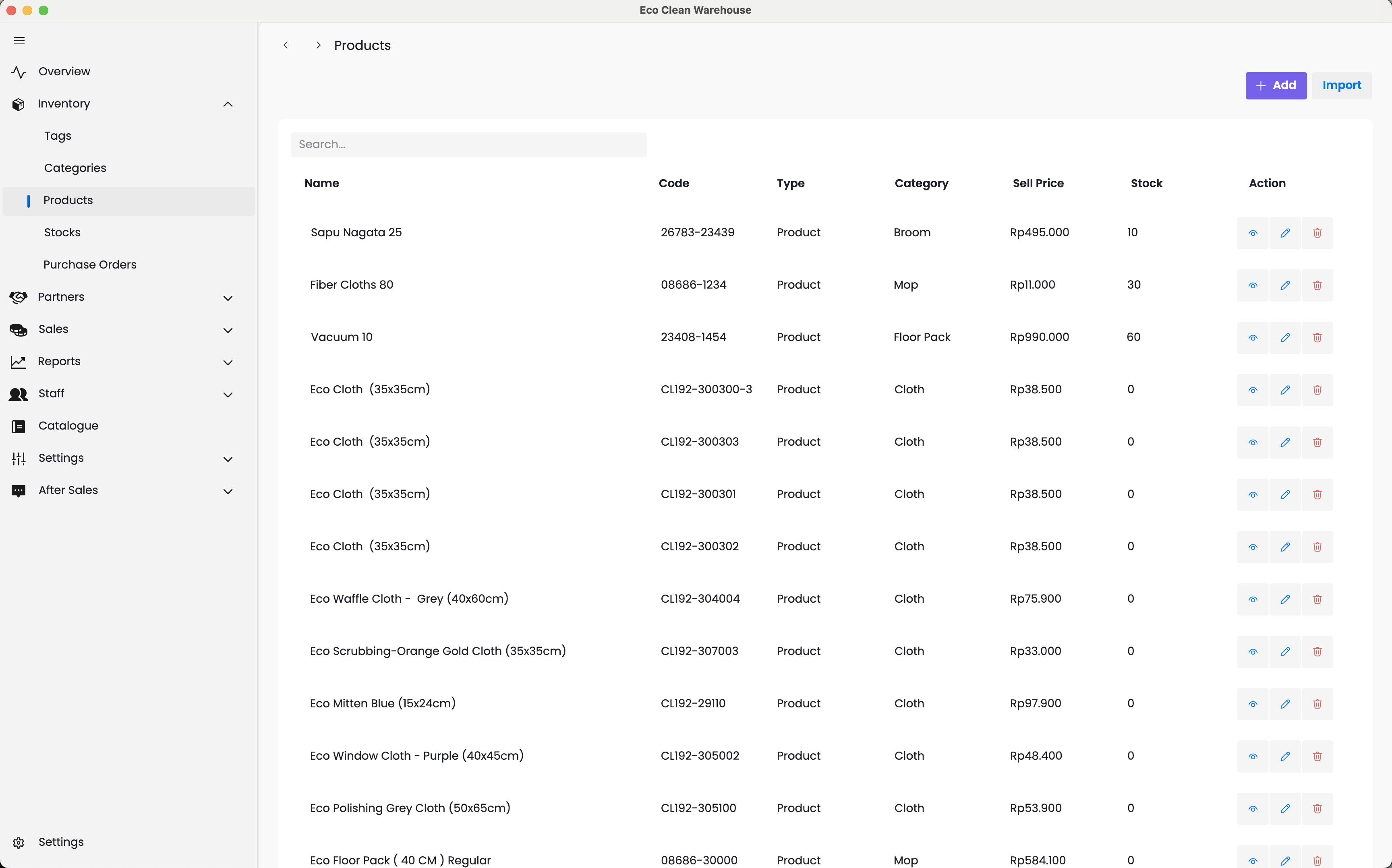Viewport: 1392px width, 868px height.
Task: Delete Fiber Cloths 80 product
Action: point(1317,285)
